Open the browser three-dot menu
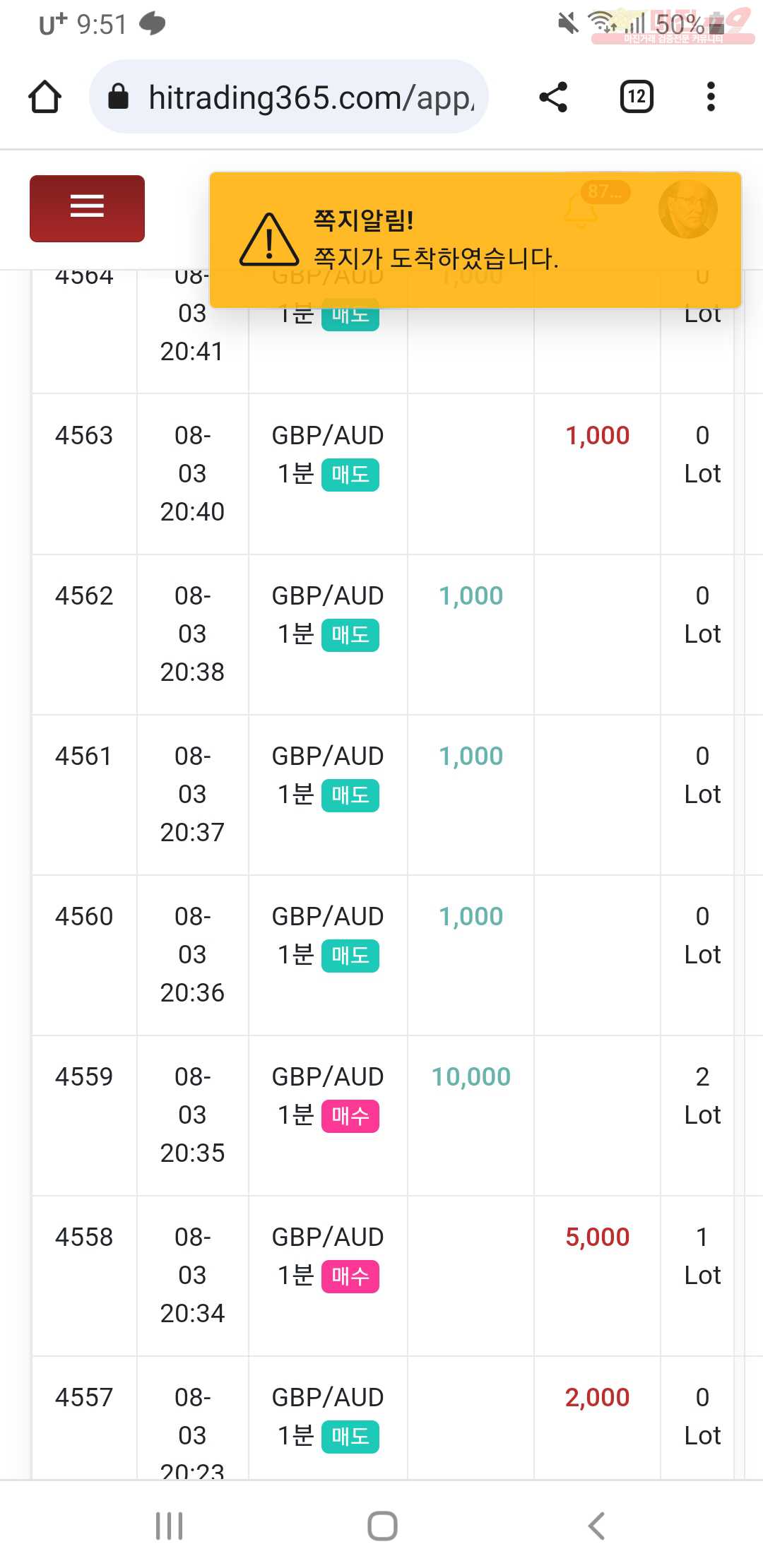Viewport: 763px width, 1568px height. coord(711,97)
